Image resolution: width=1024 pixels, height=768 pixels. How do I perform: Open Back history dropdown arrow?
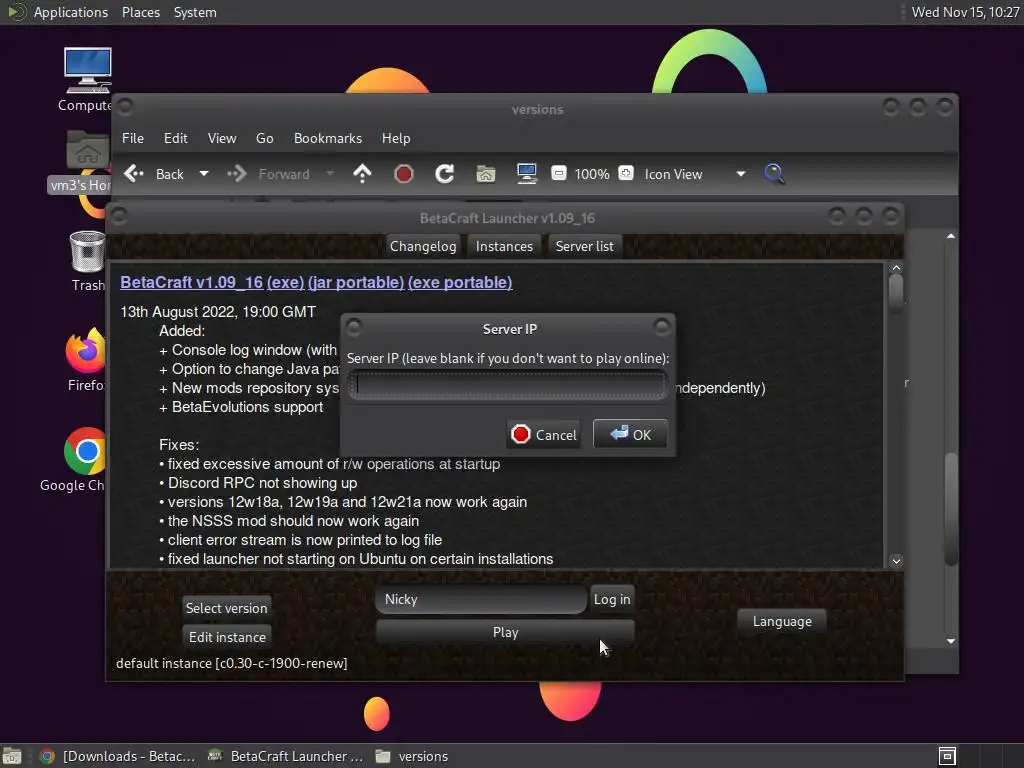[x=204, y=174]
